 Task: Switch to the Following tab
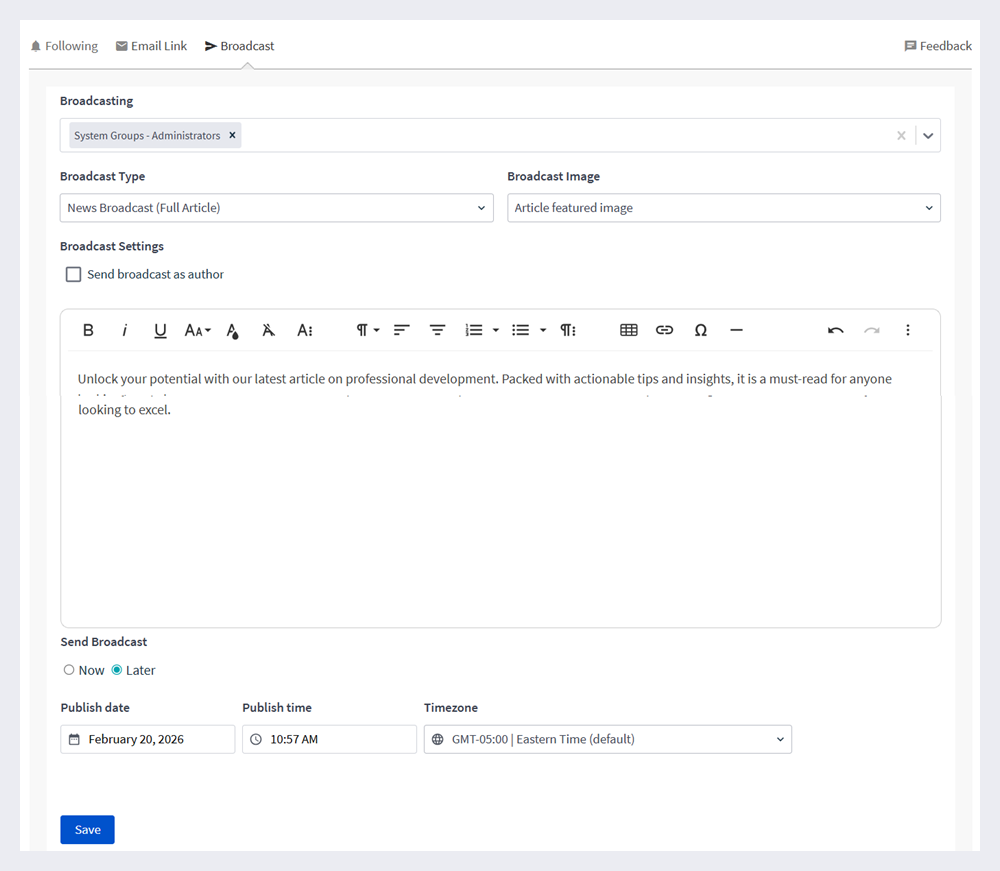pyautogui.click(x=64, y=46)
